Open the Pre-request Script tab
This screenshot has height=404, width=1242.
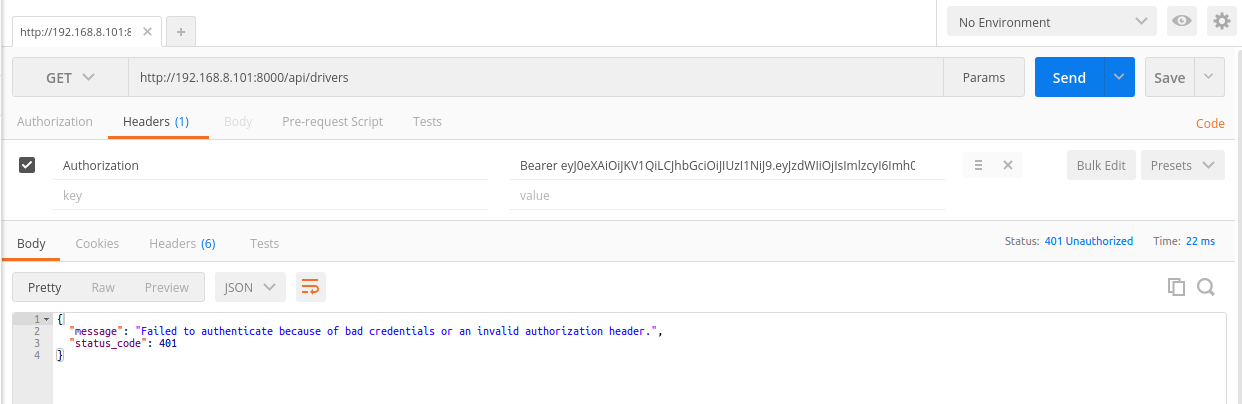332,122
